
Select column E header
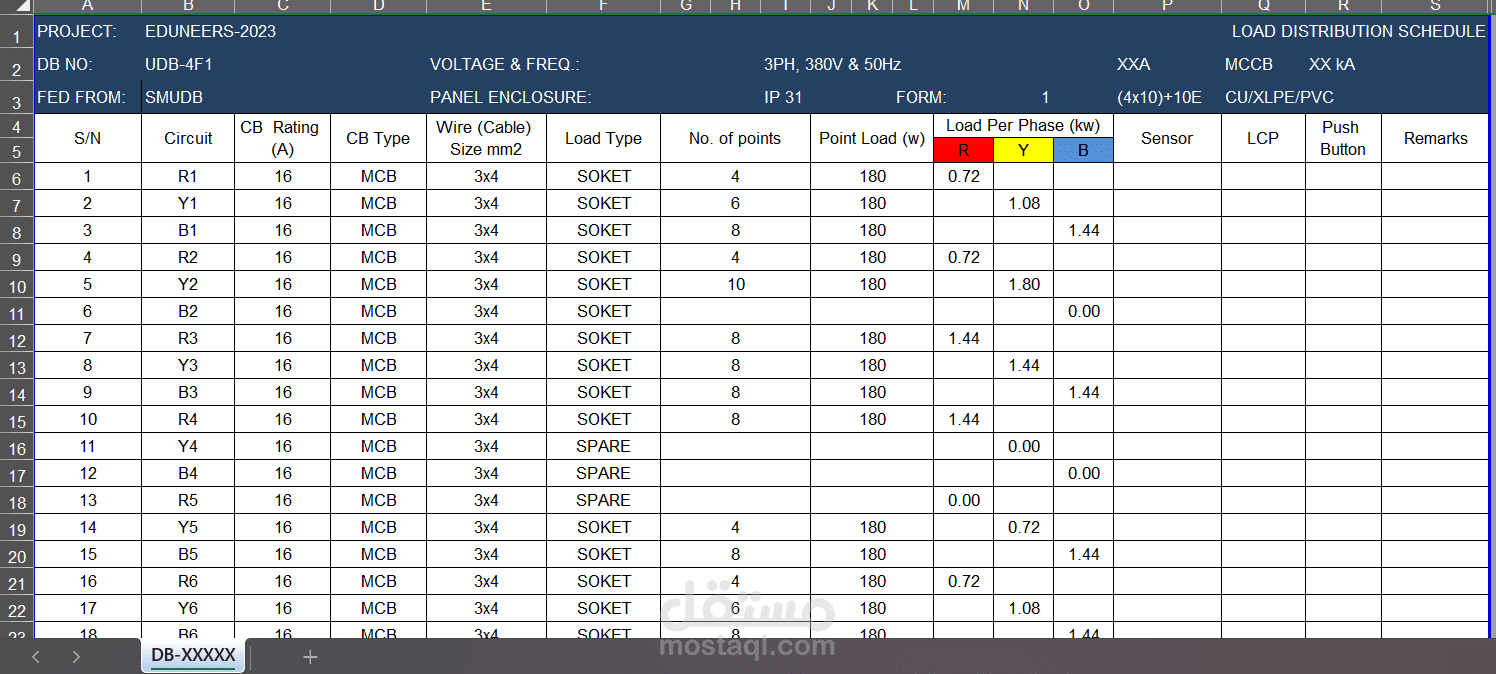486,6
